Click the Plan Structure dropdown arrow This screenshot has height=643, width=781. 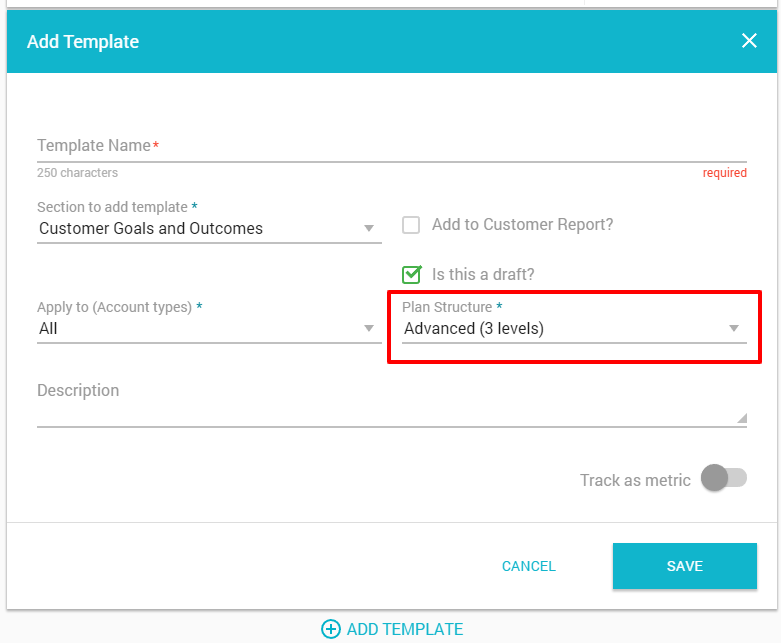pos(734,328)
